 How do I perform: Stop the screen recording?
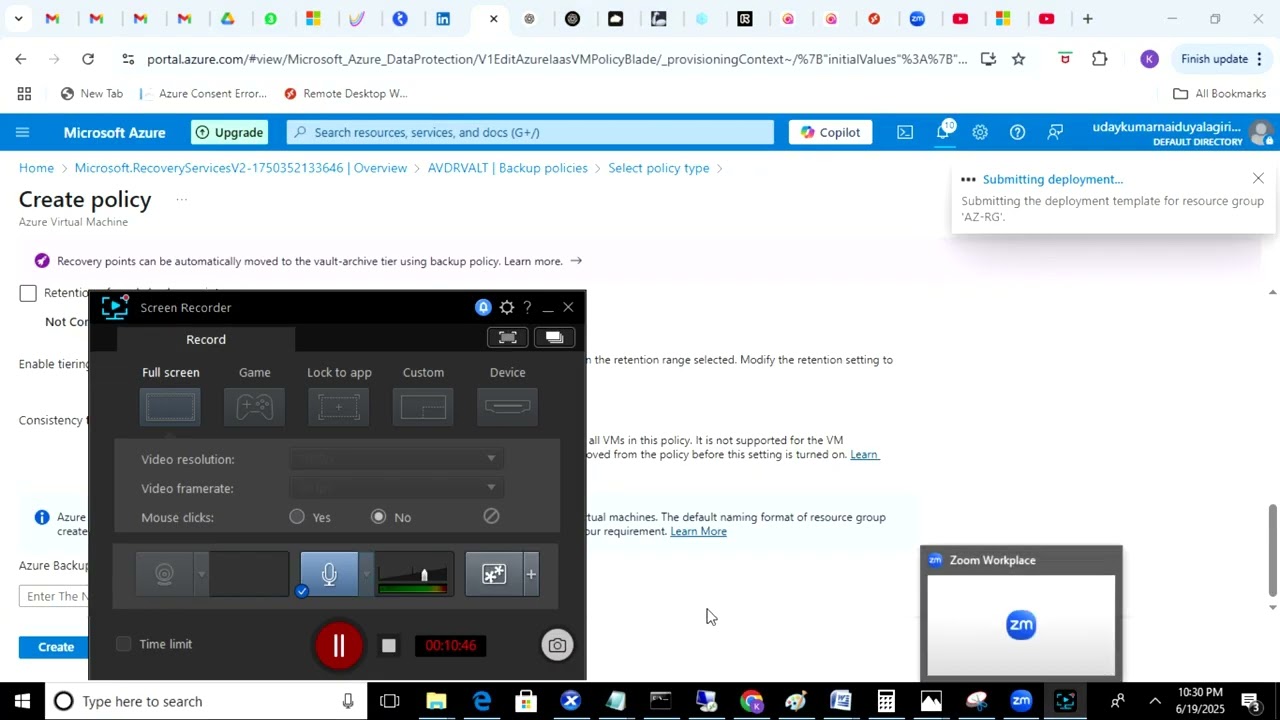389,646
